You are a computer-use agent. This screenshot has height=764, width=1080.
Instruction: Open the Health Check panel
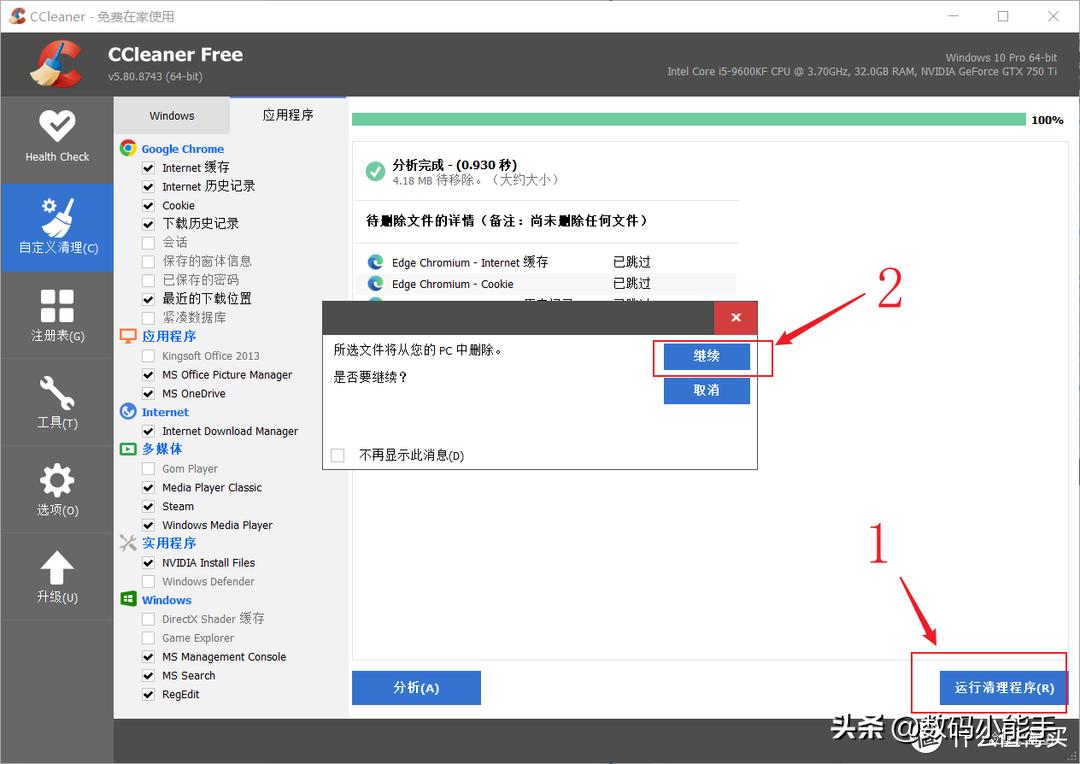(56, 140)
